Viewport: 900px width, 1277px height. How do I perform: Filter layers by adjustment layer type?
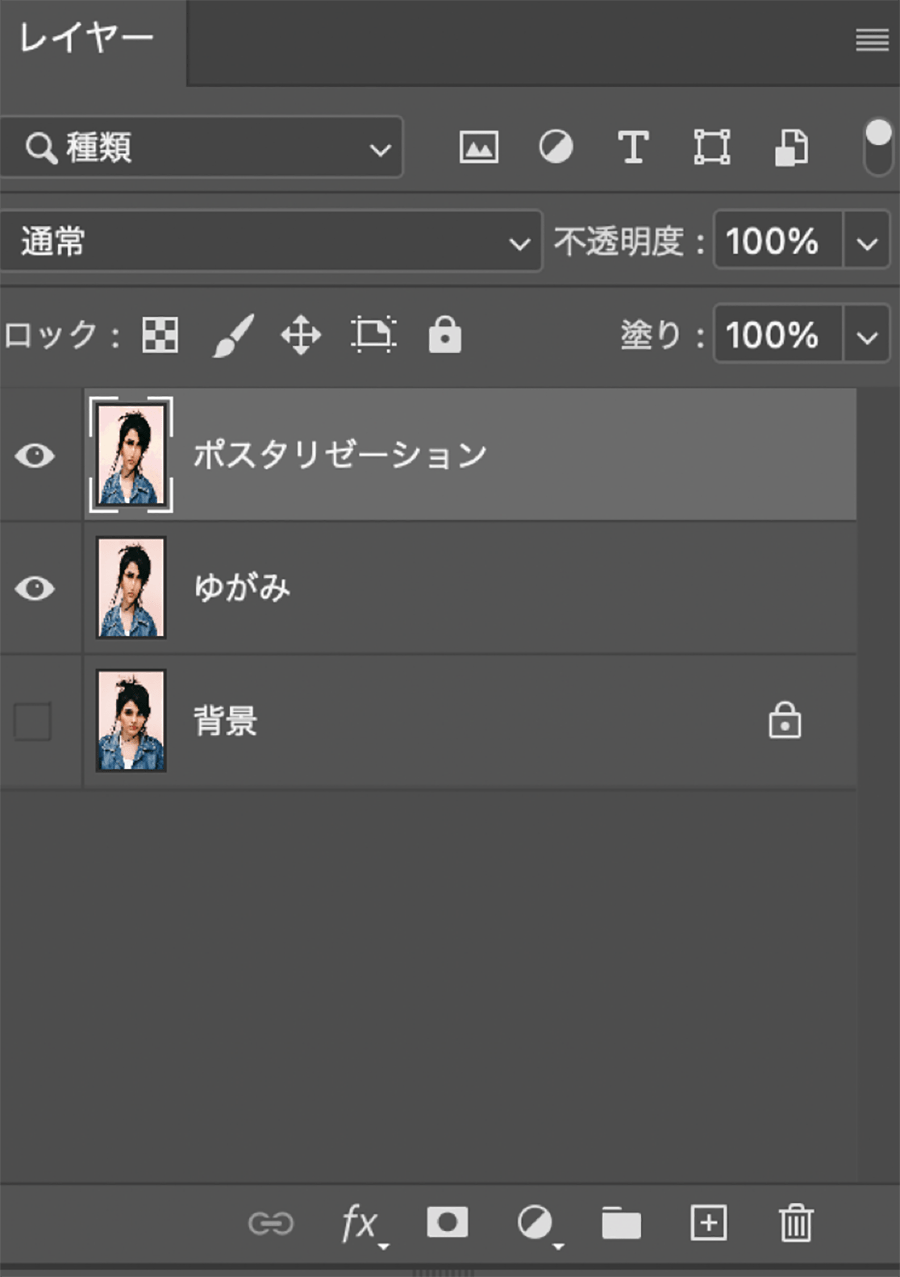[x=556, y=148]
